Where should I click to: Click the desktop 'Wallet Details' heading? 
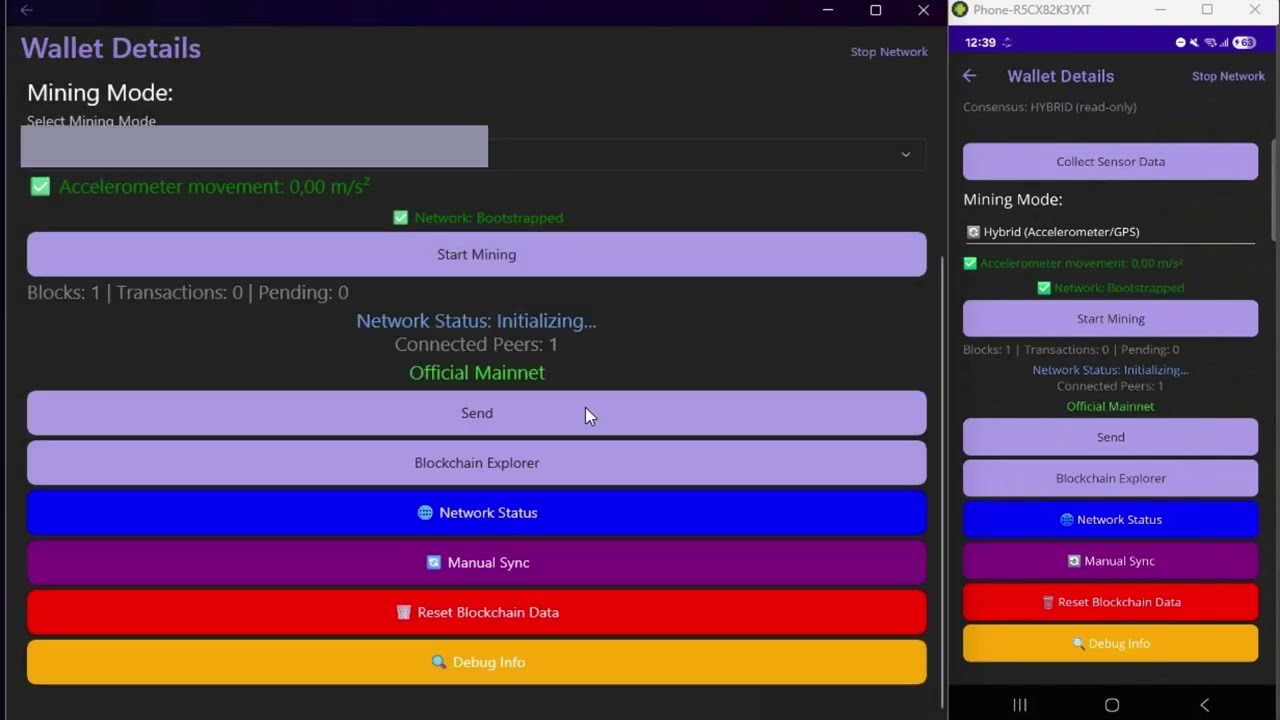(111, 49)
